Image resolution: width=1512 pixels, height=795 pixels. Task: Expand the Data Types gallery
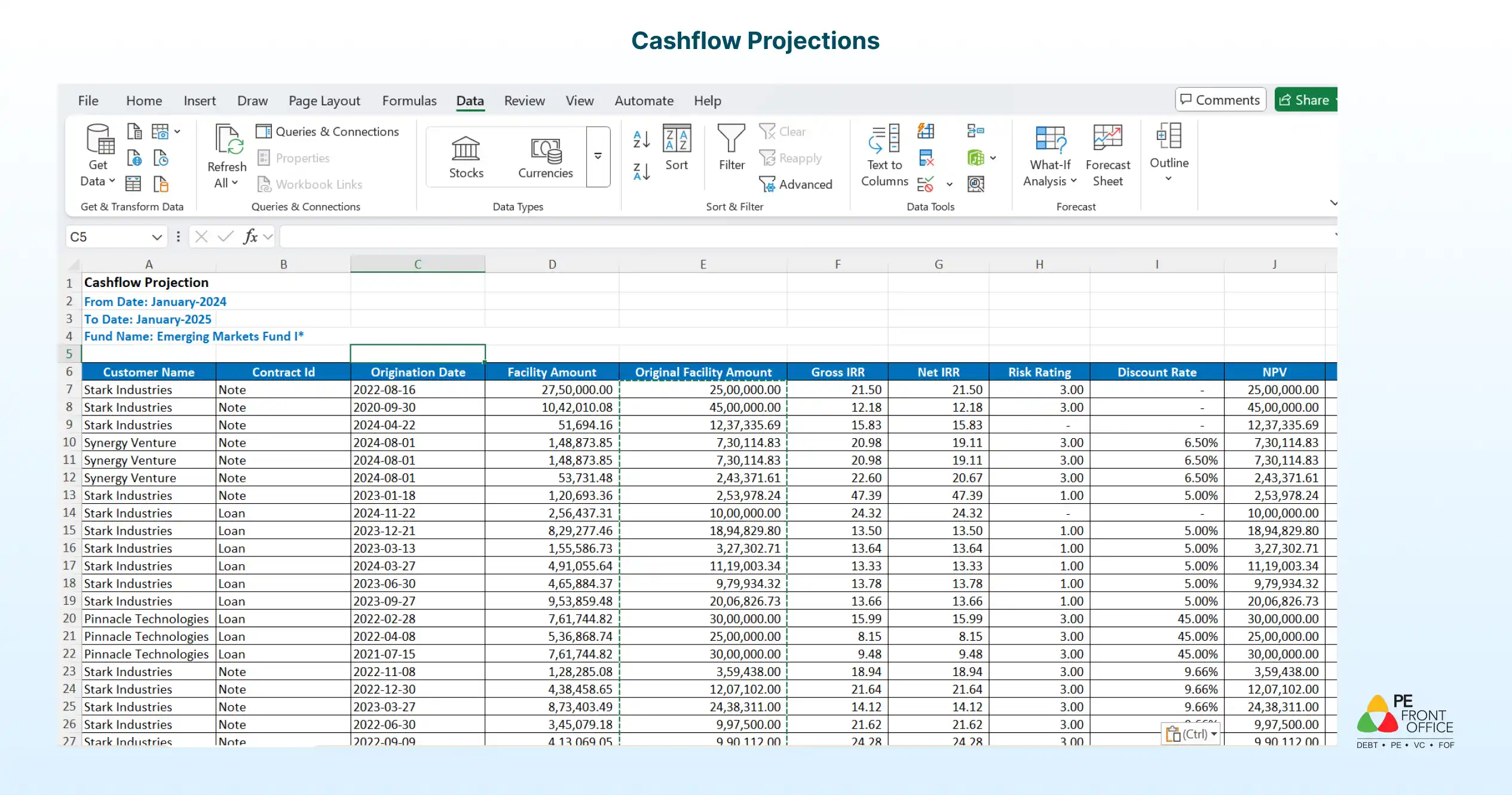click(598, 157)
